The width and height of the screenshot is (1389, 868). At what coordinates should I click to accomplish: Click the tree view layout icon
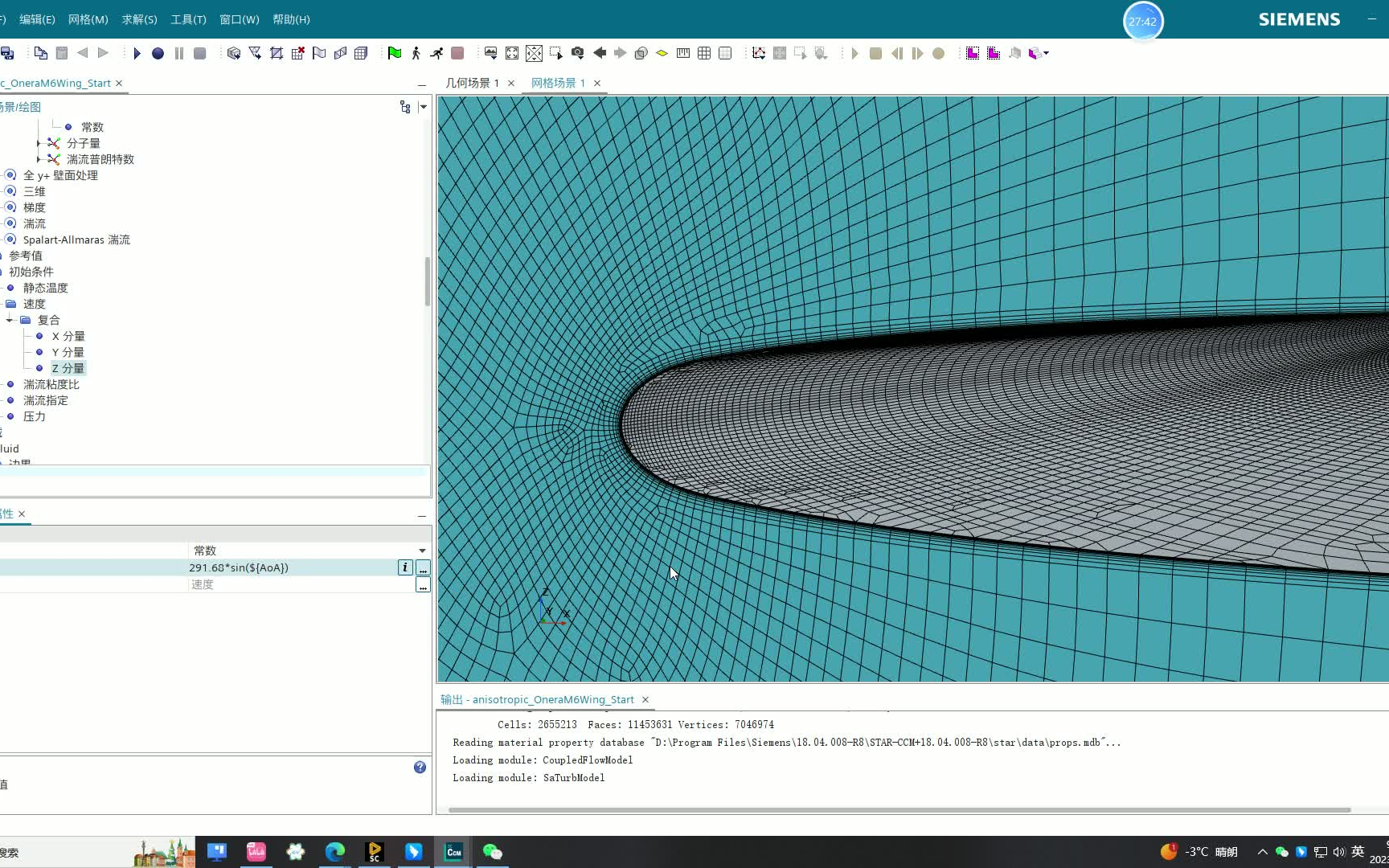coord(405,107)
